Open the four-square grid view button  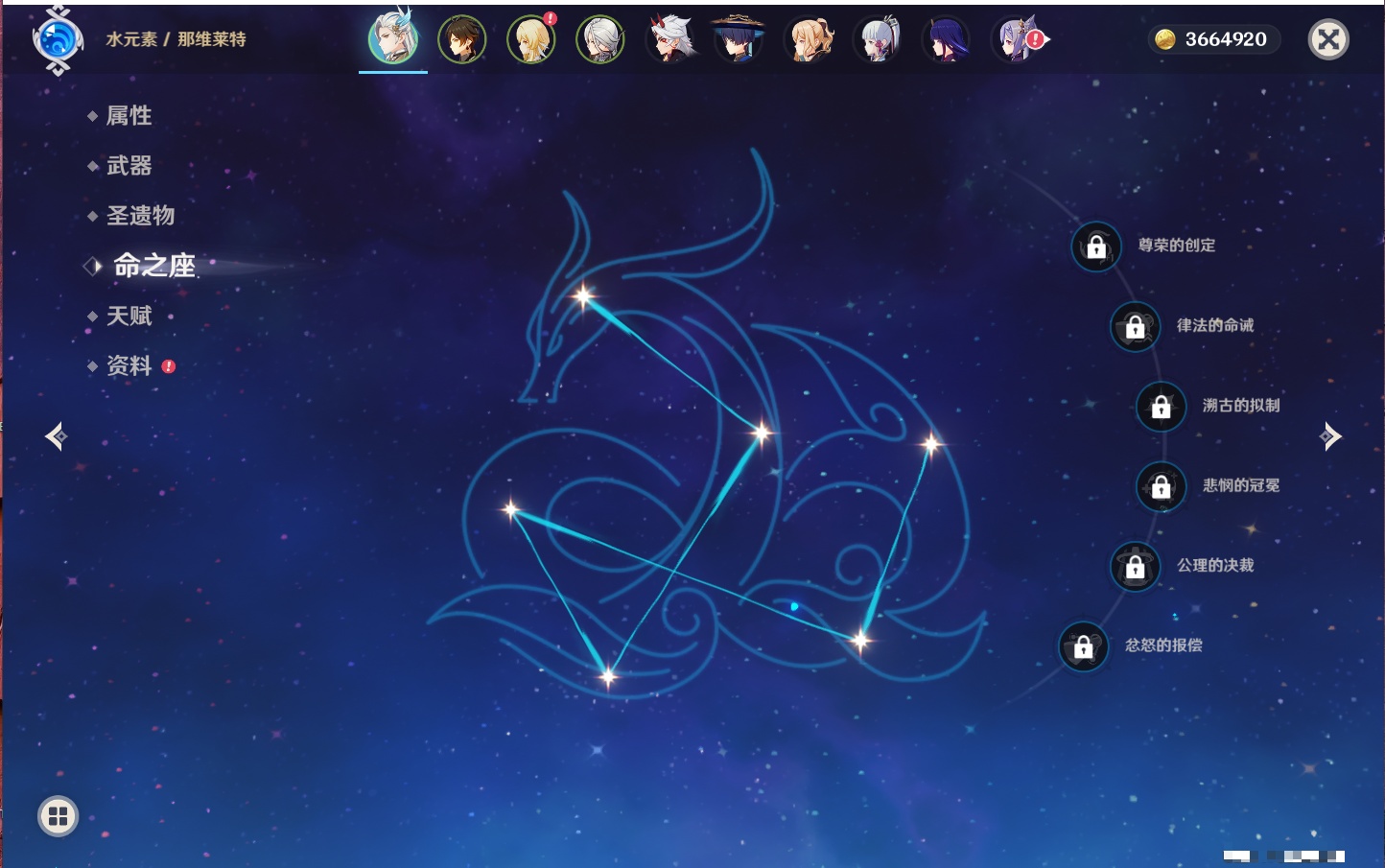click(58, 816)
